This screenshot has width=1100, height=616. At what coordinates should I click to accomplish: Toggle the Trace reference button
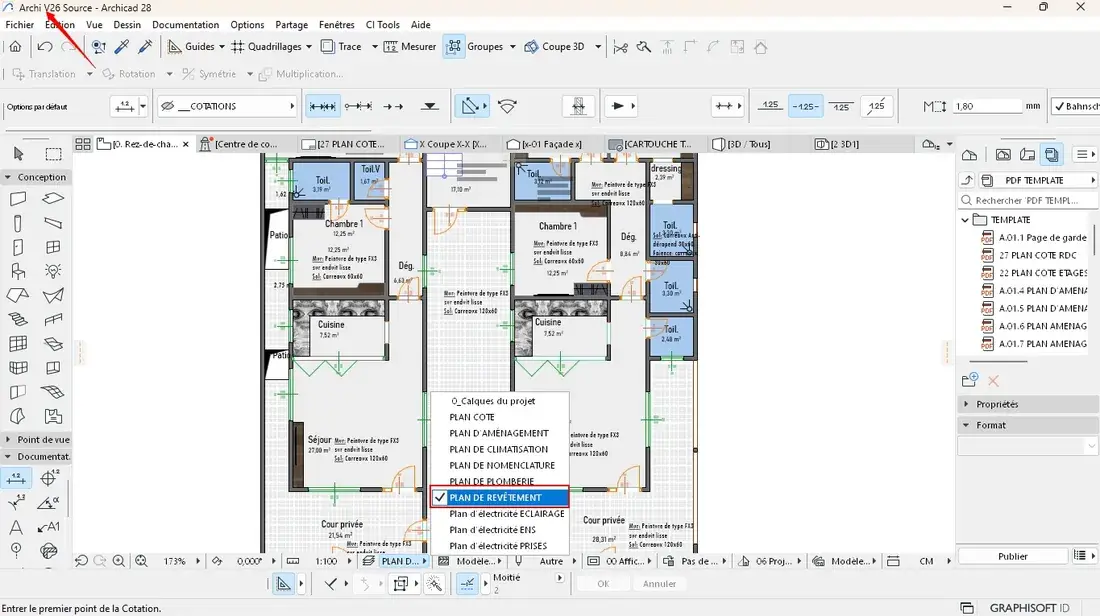328,46
